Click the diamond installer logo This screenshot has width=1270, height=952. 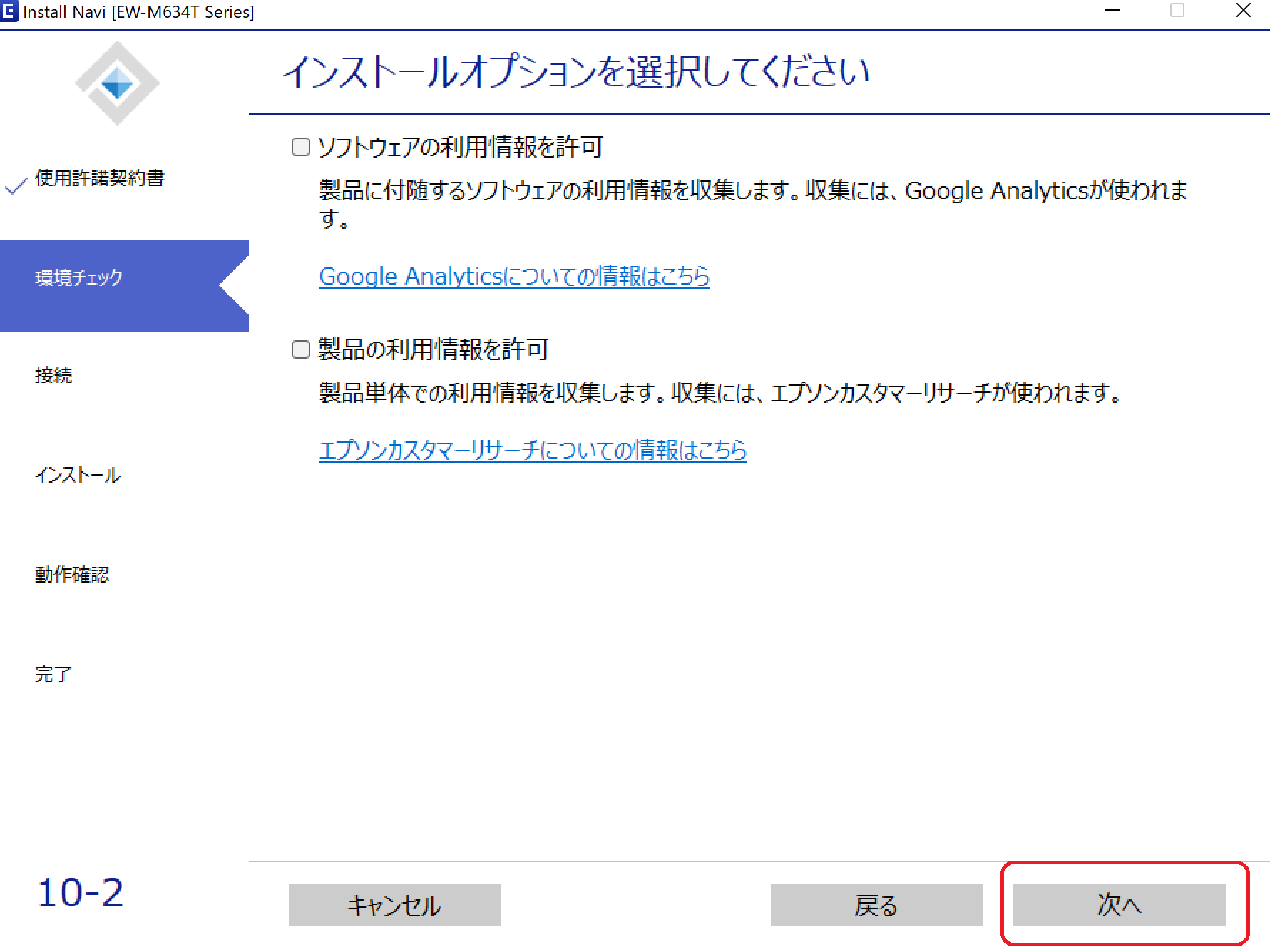pos(118,84)
